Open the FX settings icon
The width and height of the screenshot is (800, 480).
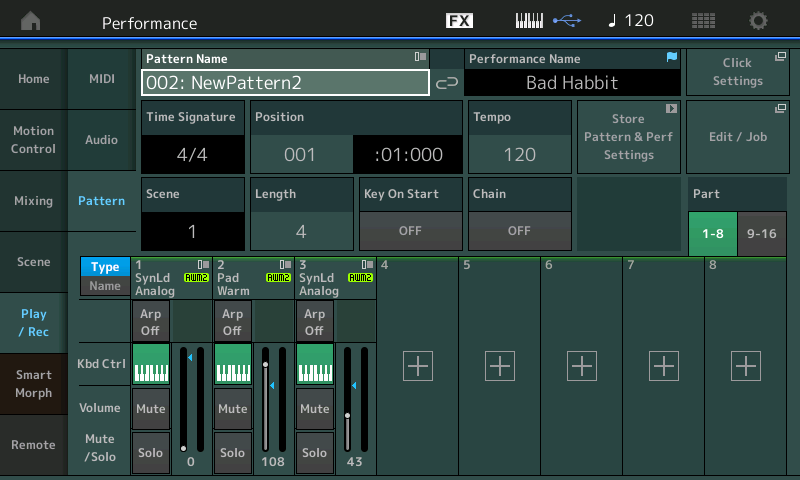[x=459, y=21]
